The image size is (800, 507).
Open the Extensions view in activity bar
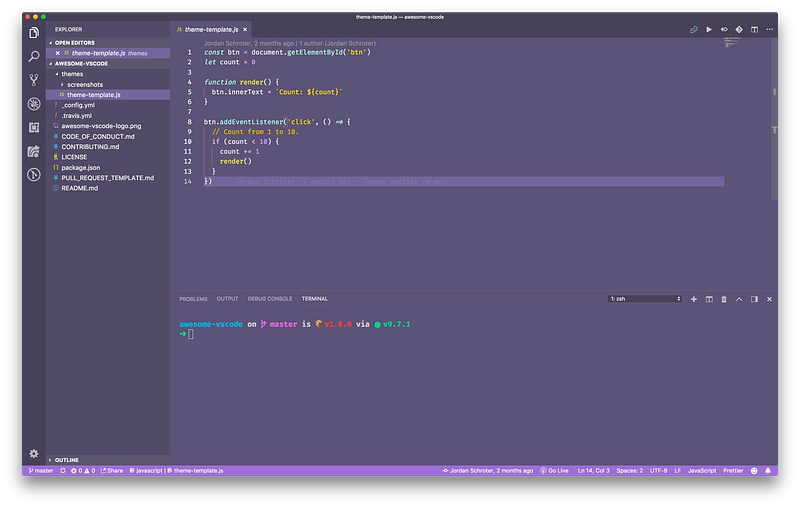click(34, 127)
